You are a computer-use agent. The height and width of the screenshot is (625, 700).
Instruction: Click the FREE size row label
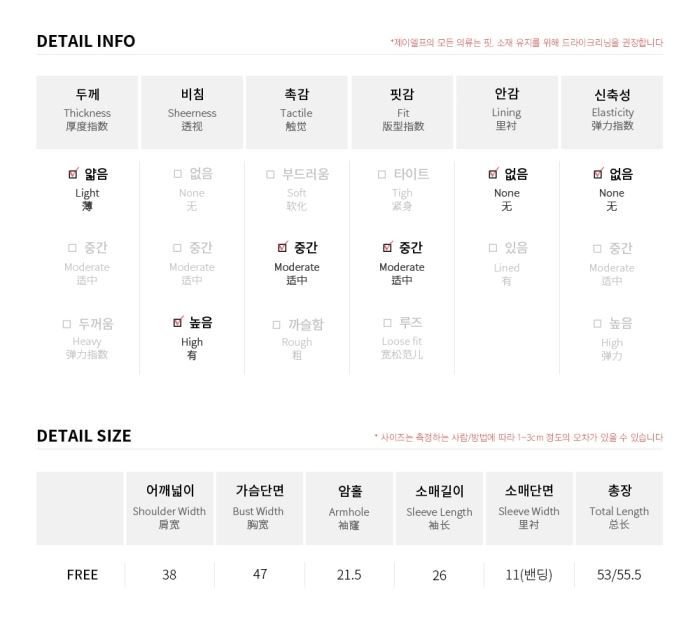click(x=82, y=575)
